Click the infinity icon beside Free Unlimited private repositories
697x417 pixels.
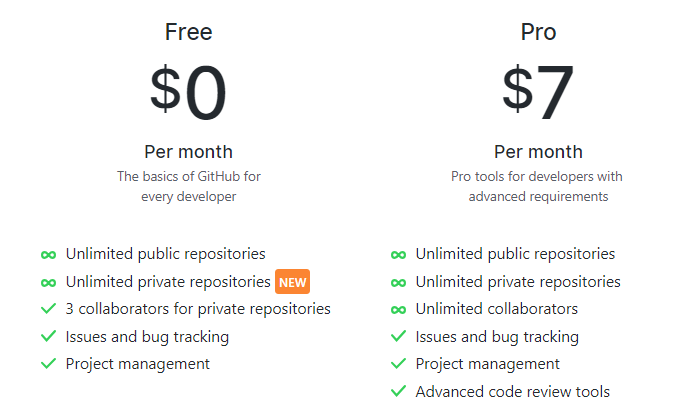pos(48,283)
